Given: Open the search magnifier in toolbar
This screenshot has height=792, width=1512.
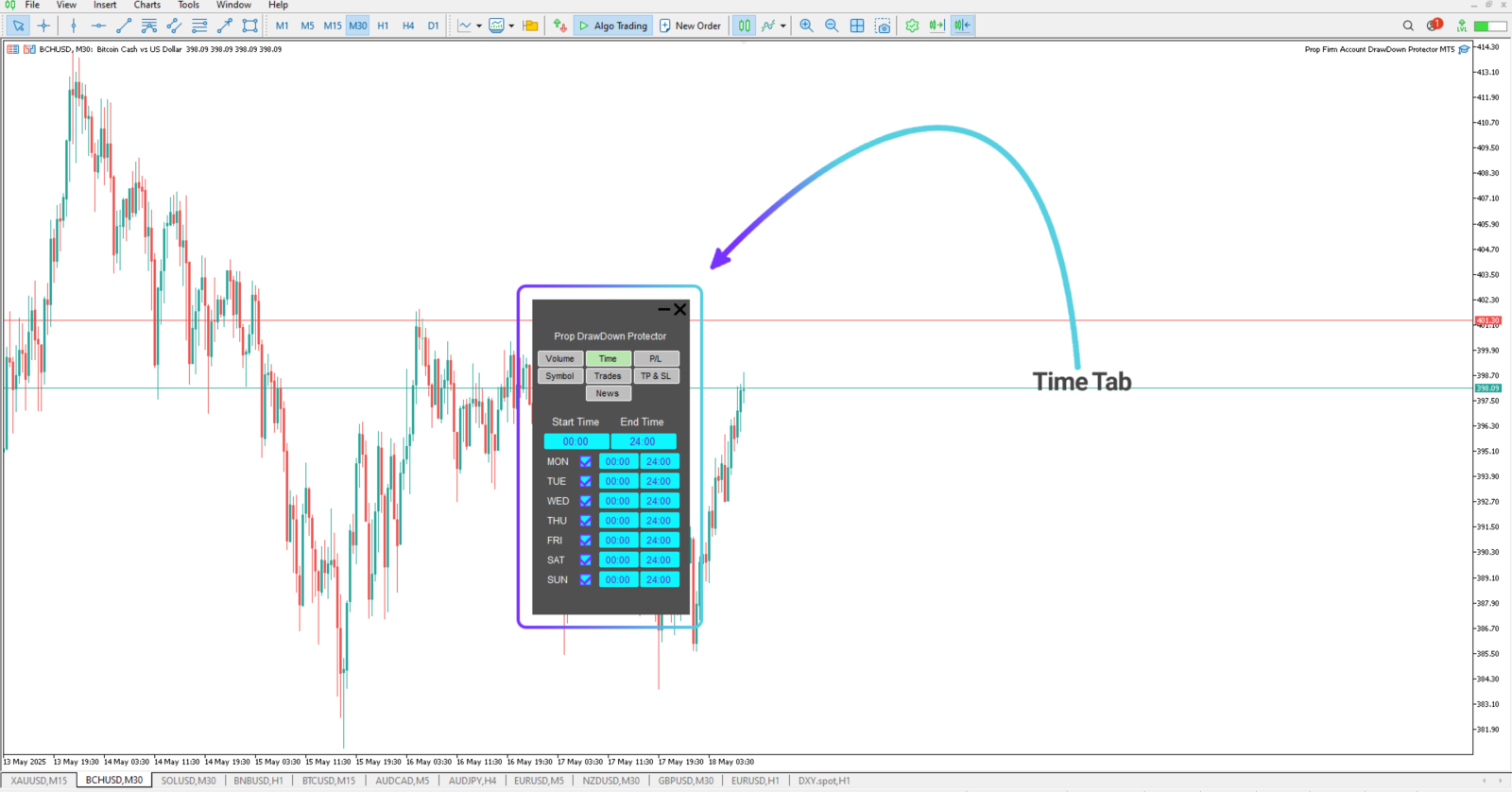Looking at the screenshot, I should point(1408,26).
